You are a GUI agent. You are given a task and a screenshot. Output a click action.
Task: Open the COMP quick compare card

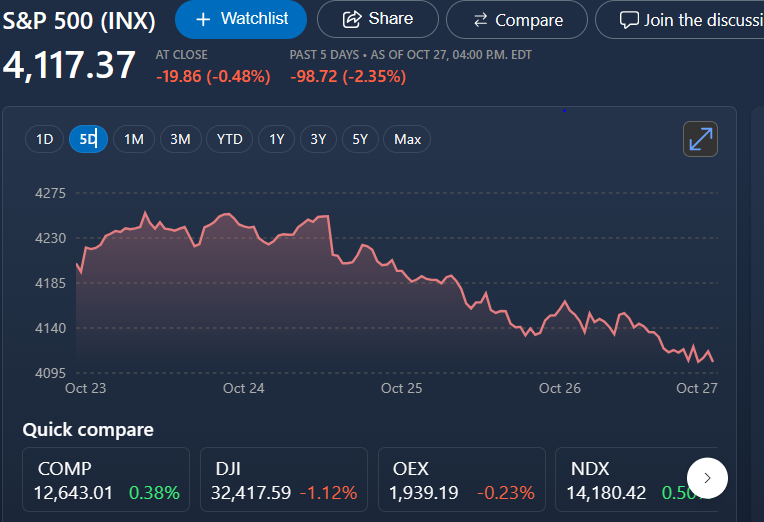(106, 480)
